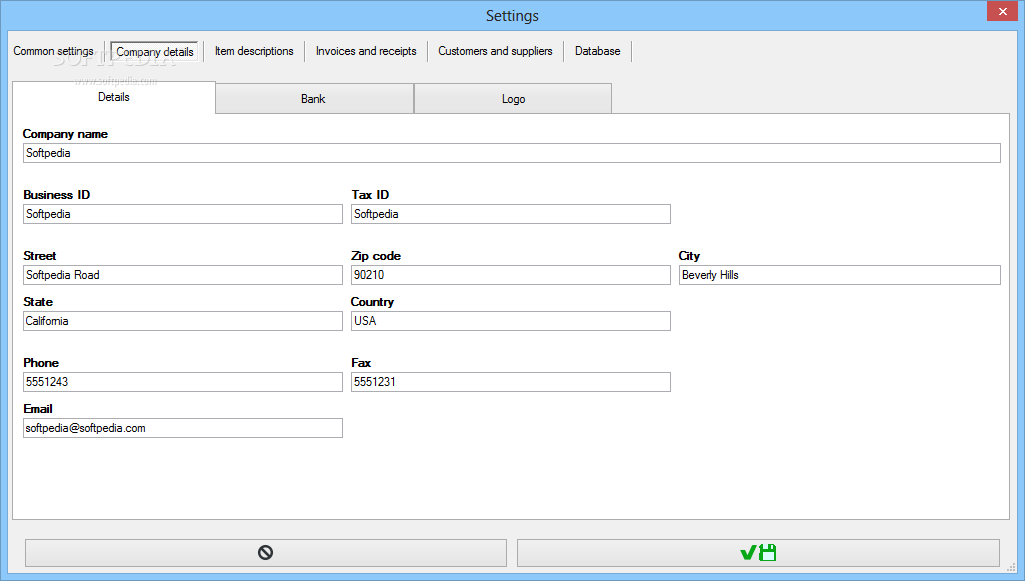Click the Country field containing USA
This screenshot has height=581, width=1025.
(511, 321)
